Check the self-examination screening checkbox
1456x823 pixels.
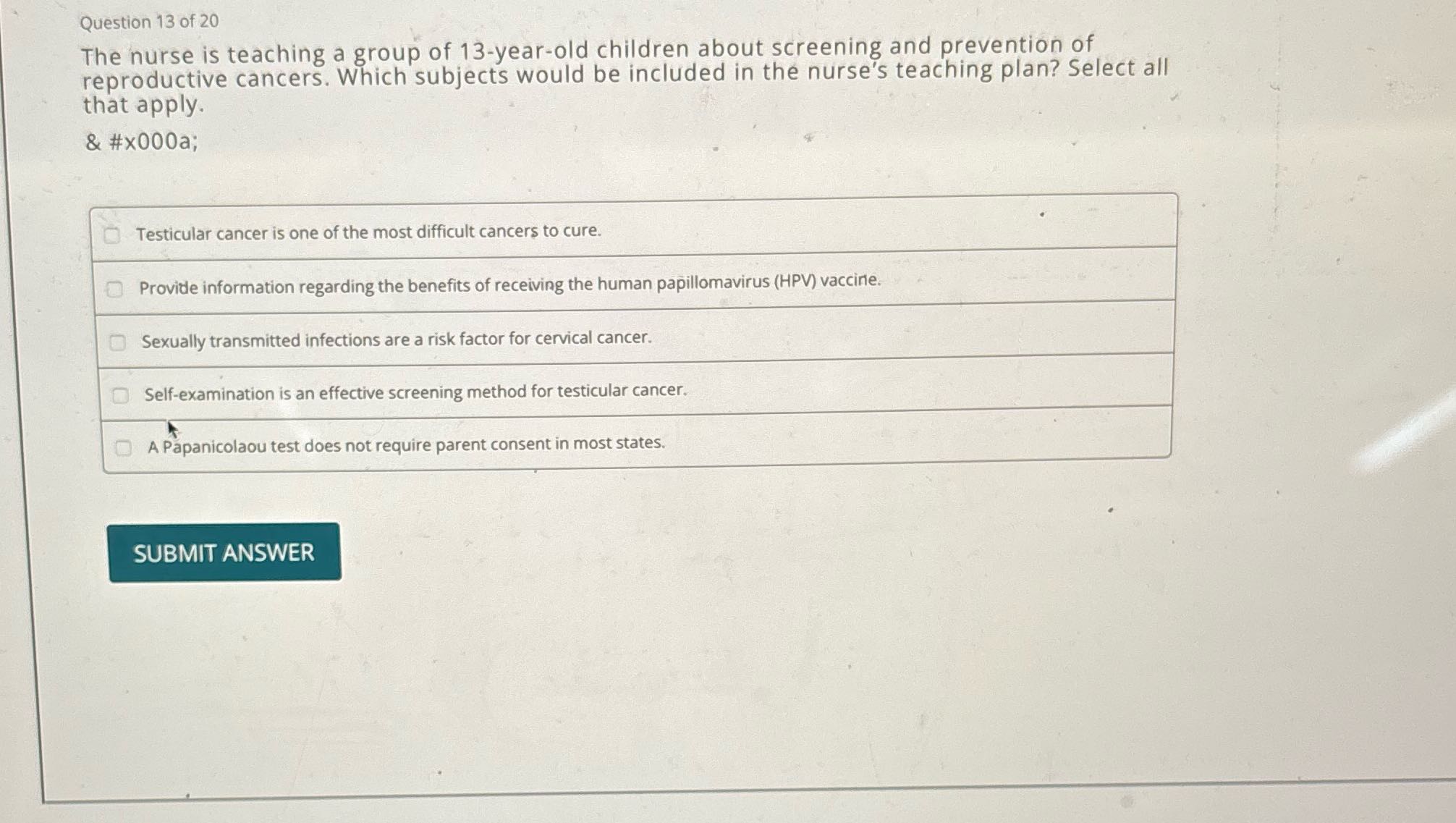click(x=120, y=393)
